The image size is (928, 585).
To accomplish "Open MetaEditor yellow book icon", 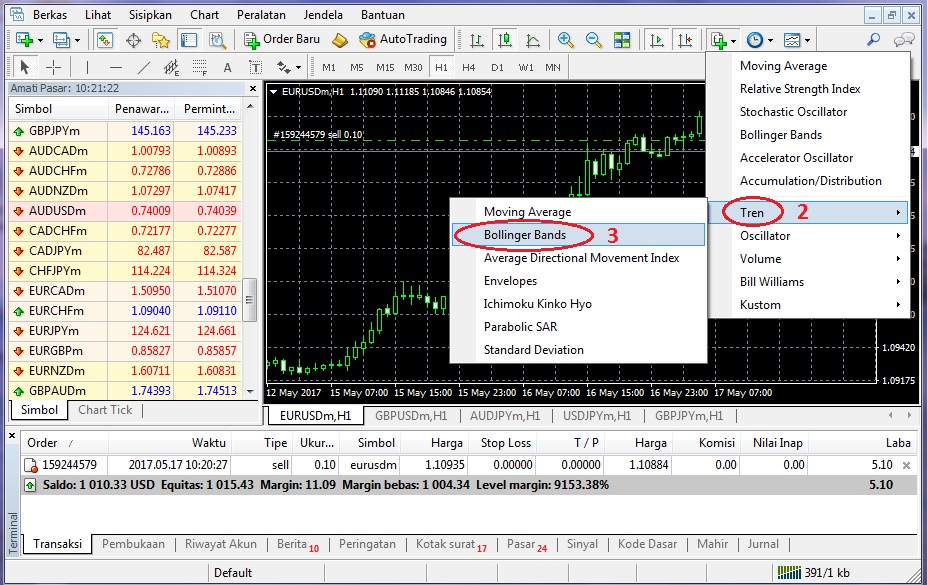I will pos(340,40).
